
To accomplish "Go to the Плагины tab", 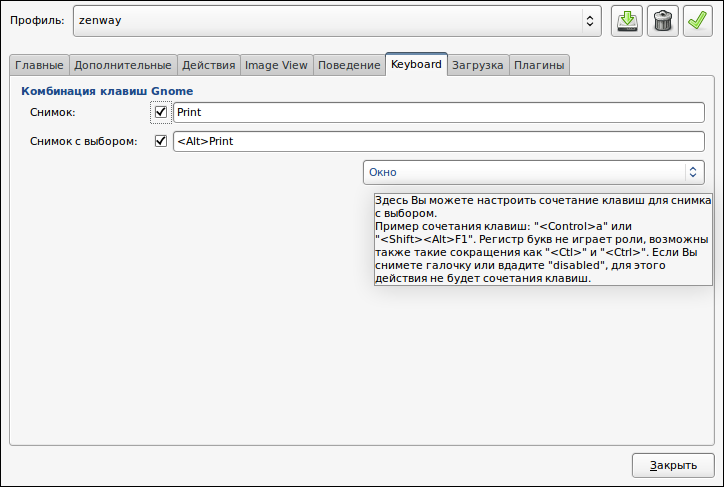I will click(539, 65).
